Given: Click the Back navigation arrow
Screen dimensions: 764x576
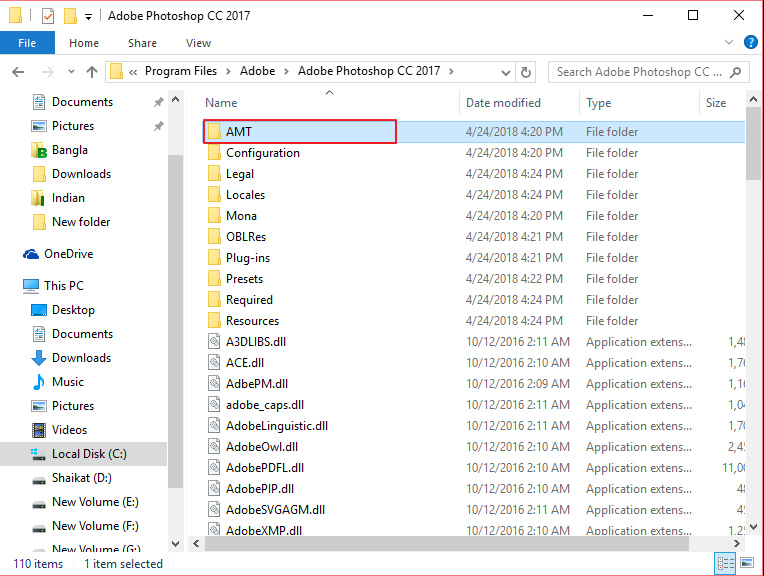Looking at the screenshot, I should [18, 72].
